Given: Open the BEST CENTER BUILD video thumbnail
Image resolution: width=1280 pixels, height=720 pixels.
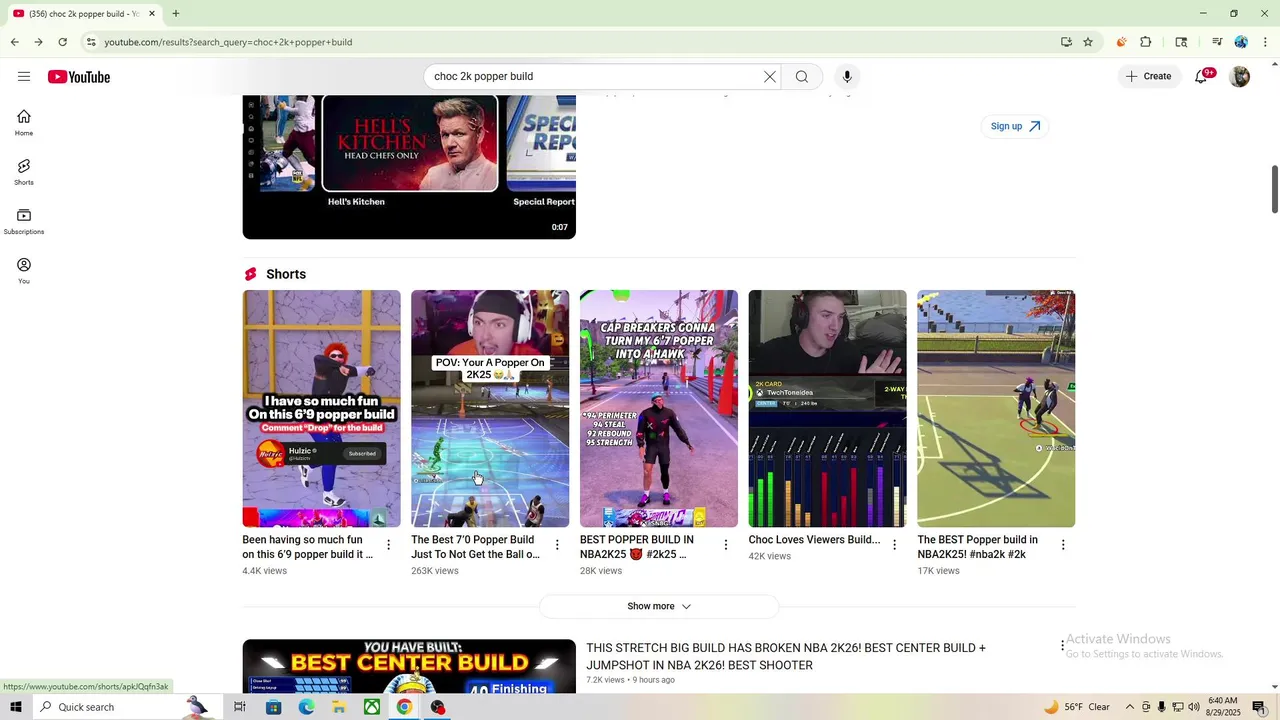Looking at the screenshot, I should [409, 666].
